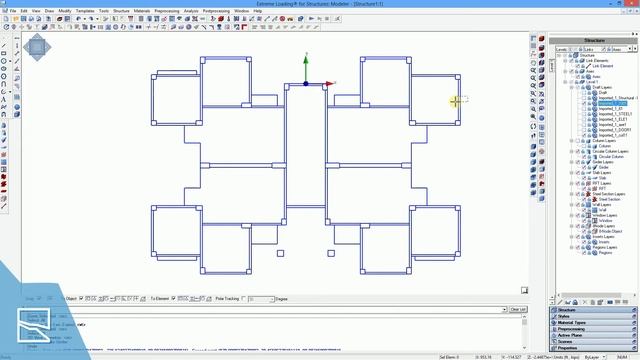640x360 pixels.
Task: Click the NUM indicator in status bar
Action: 622,357
